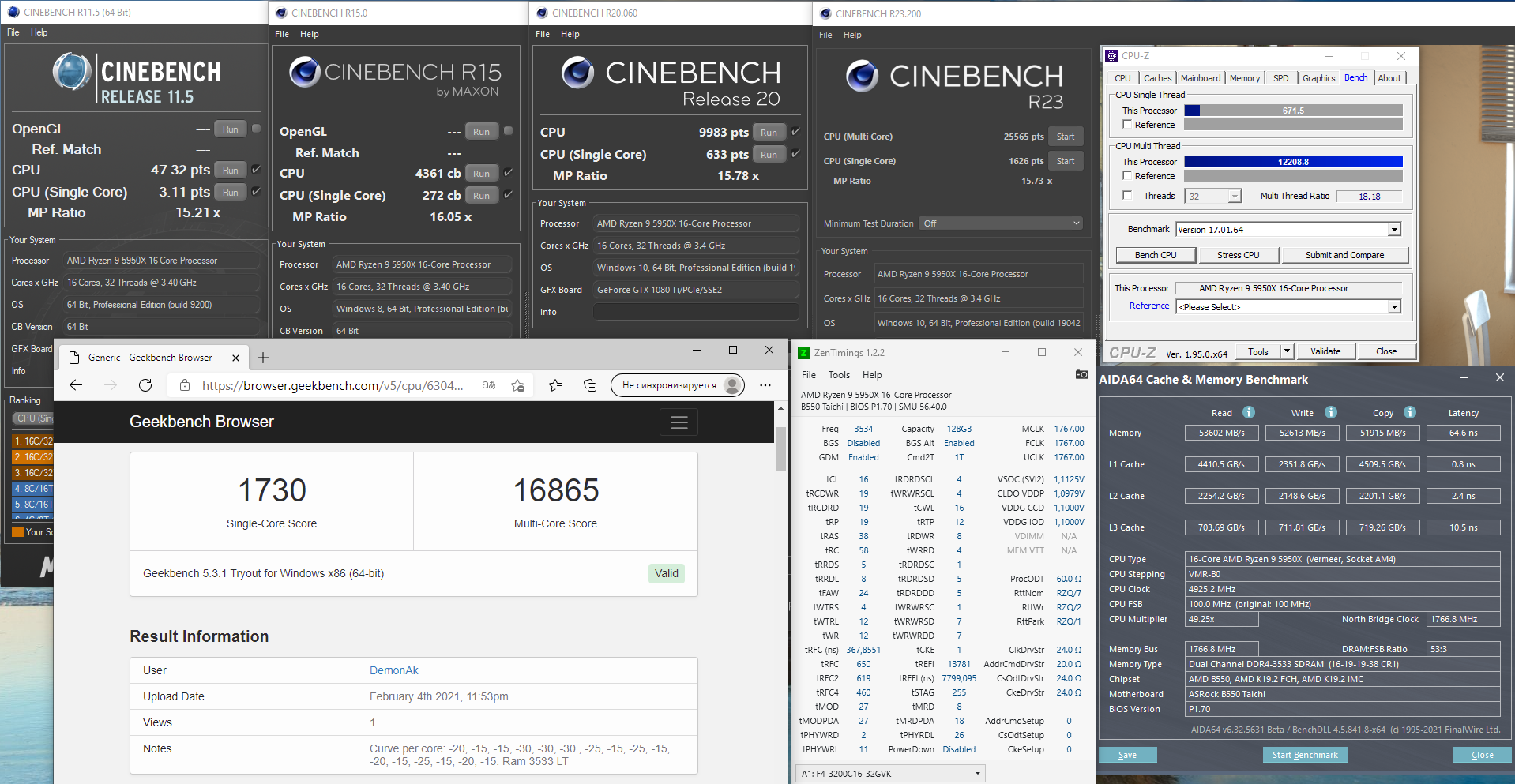Uncheck the CPU test checkbox in Cinebench R11.5
Image resolution: width=1515 pixels, height=784 pixels.
[x=256, y=170]
